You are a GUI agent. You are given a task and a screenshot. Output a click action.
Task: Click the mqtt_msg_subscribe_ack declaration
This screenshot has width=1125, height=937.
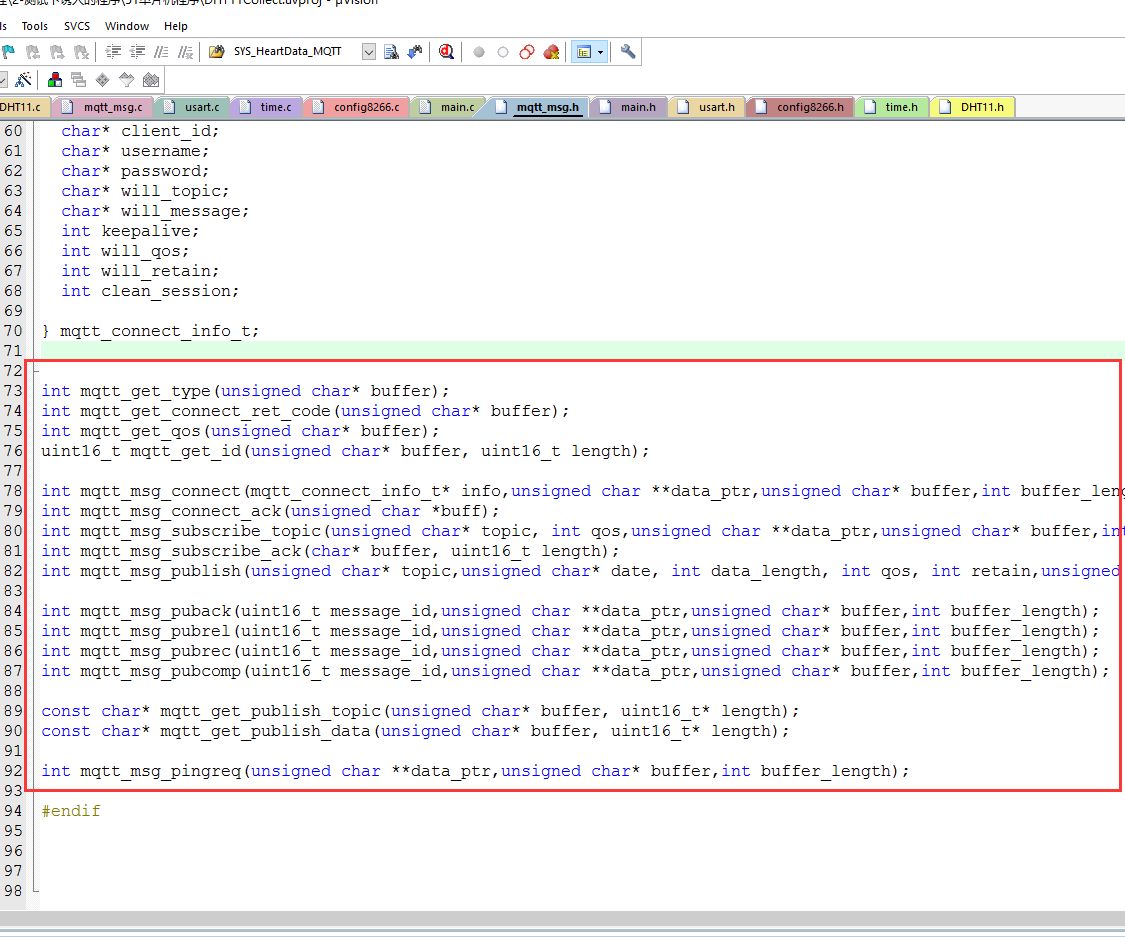point(330,551)
